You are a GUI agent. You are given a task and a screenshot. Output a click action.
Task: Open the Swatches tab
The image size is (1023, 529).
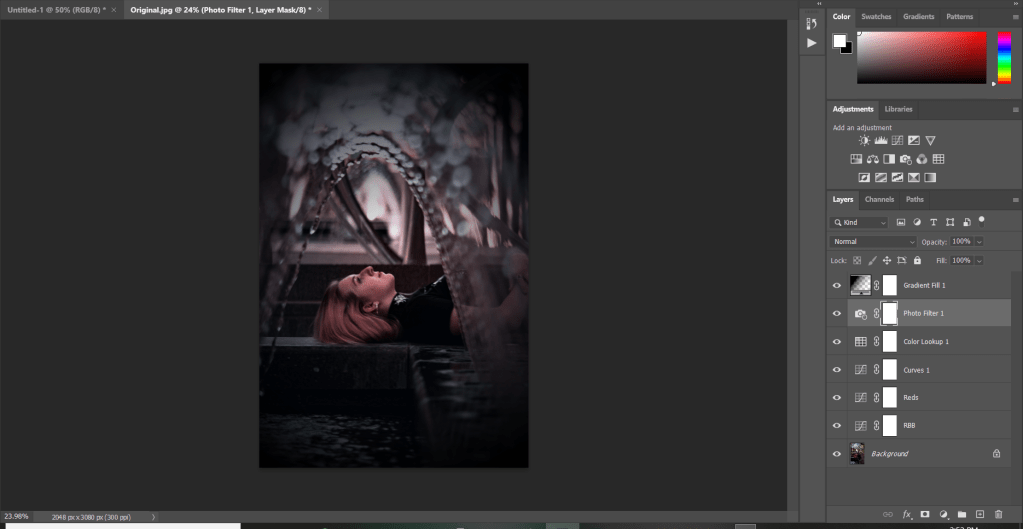pos(876,17)
